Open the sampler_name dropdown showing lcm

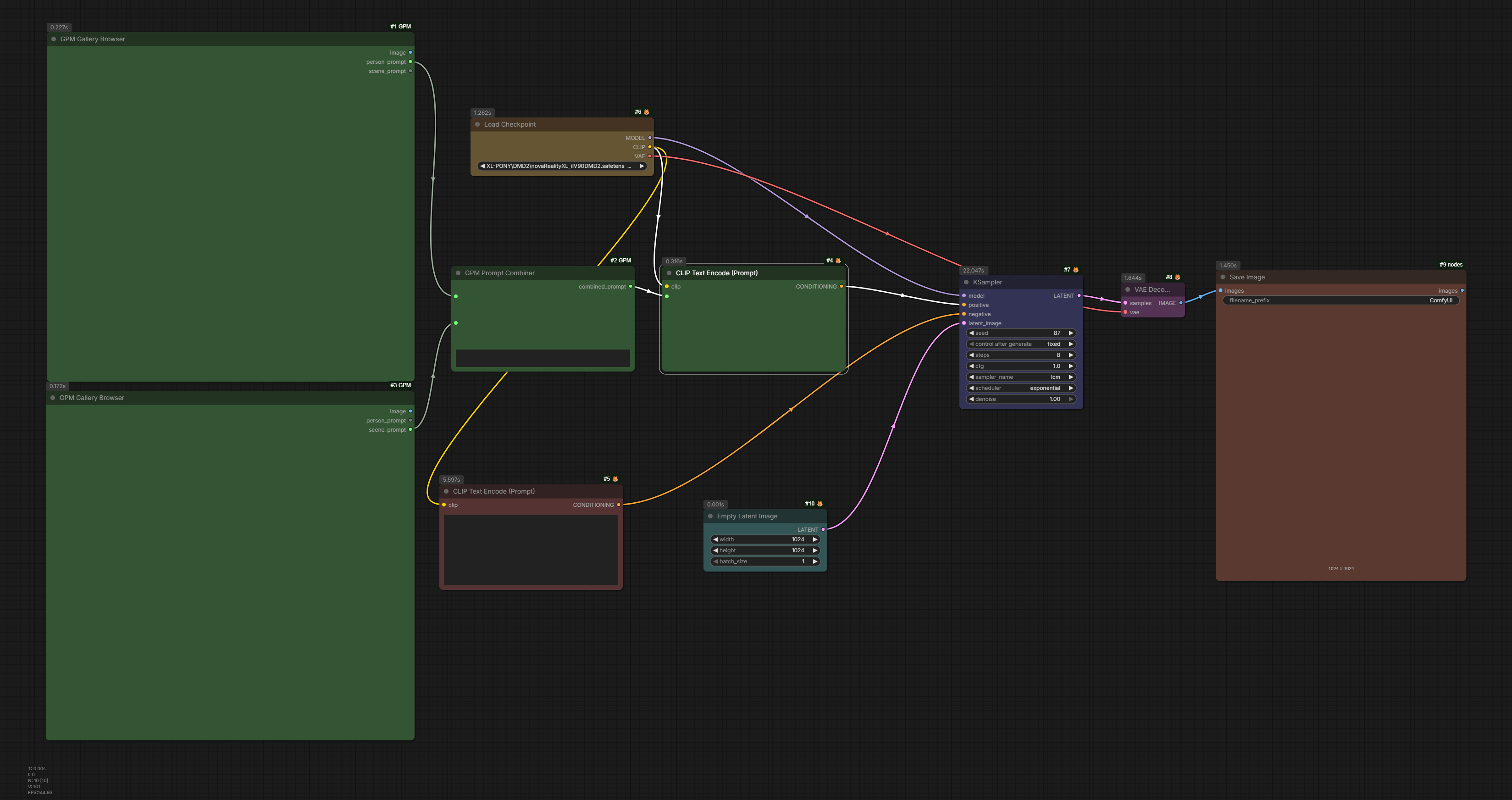point(1021,377)
